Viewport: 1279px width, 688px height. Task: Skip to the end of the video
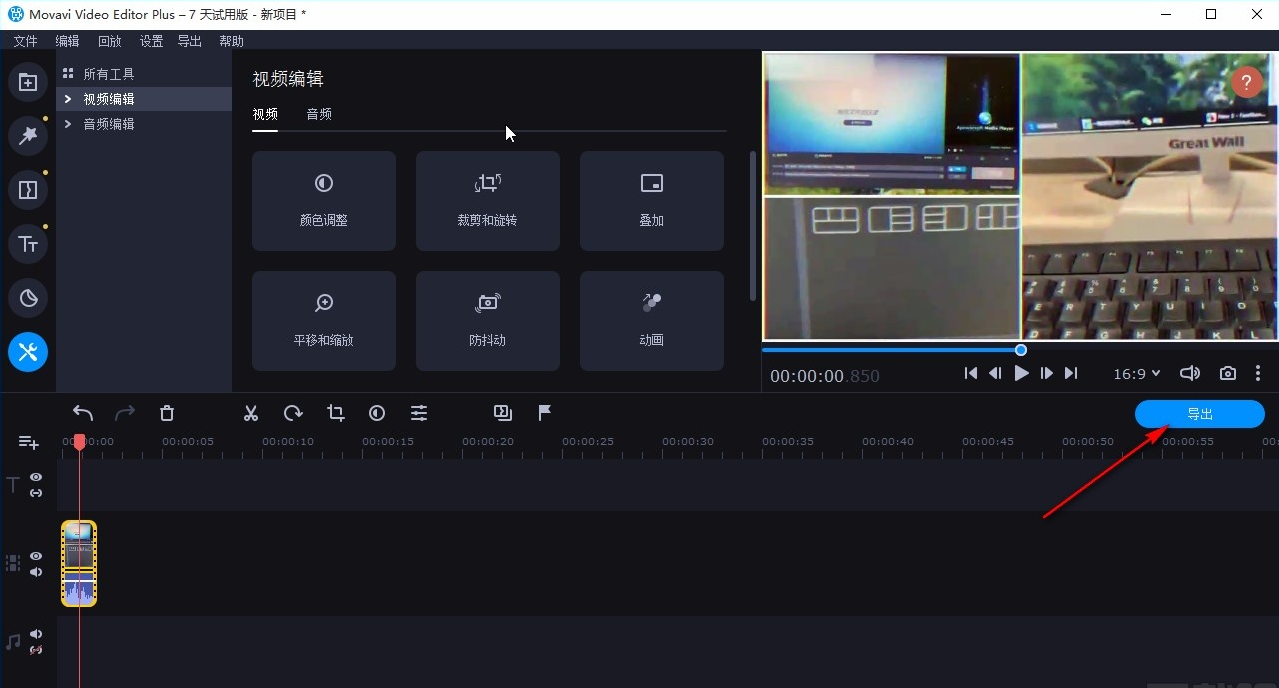1071,373
